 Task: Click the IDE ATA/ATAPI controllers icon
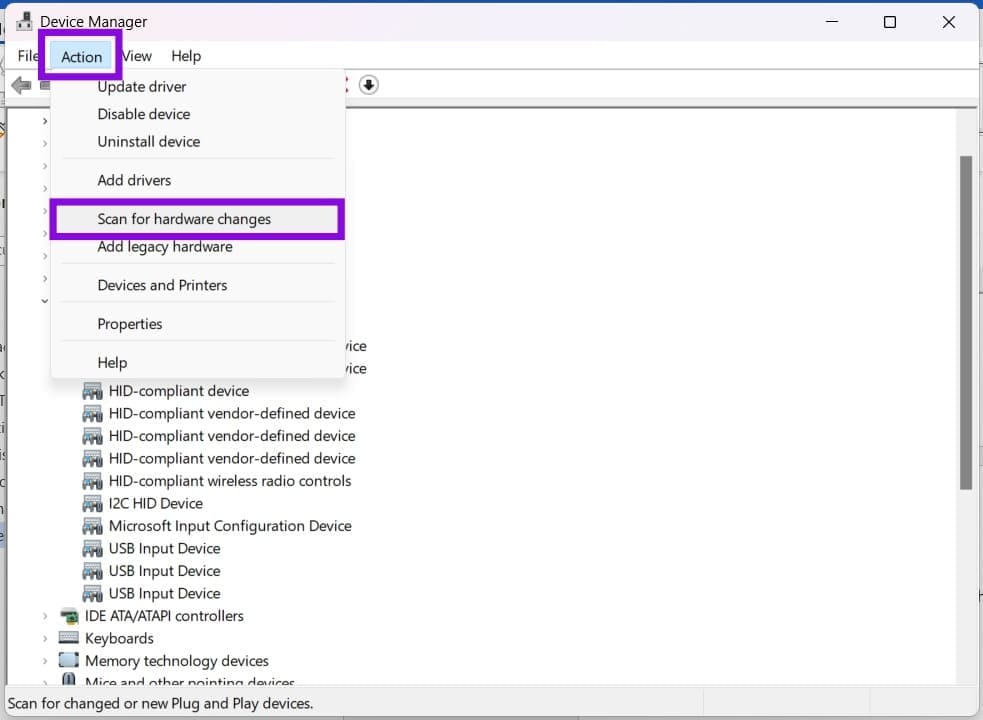pyautogui.click(x=68, y=616)
